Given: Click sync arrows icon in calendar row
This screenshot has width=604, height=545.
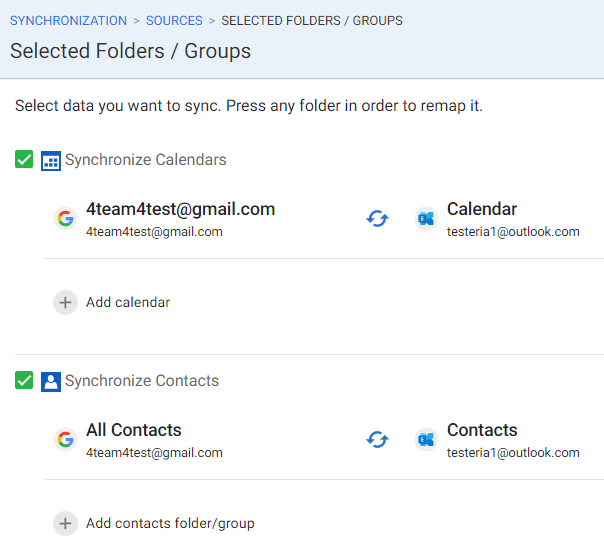Looking at the screenshot, I should point(377,219).
